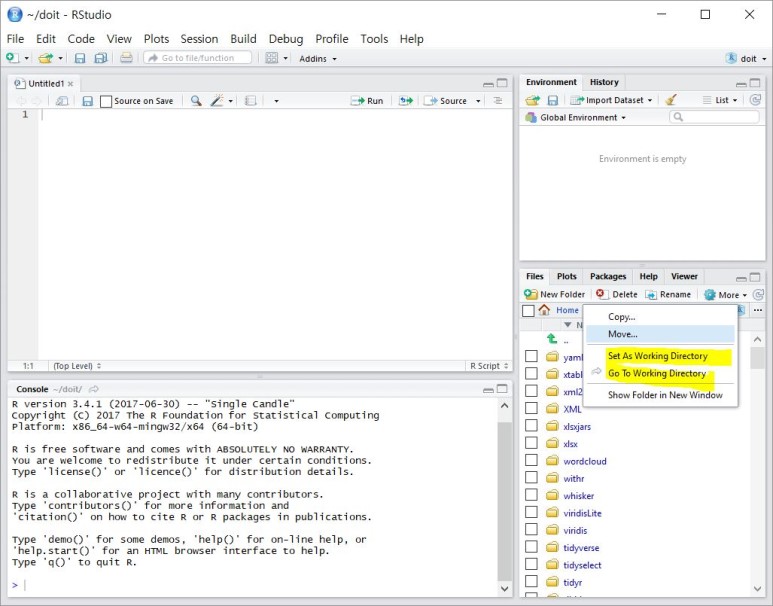Click the Save current document icon in main toolbar
This screenshot has width=773, height=606.
(x=80, y=58)
